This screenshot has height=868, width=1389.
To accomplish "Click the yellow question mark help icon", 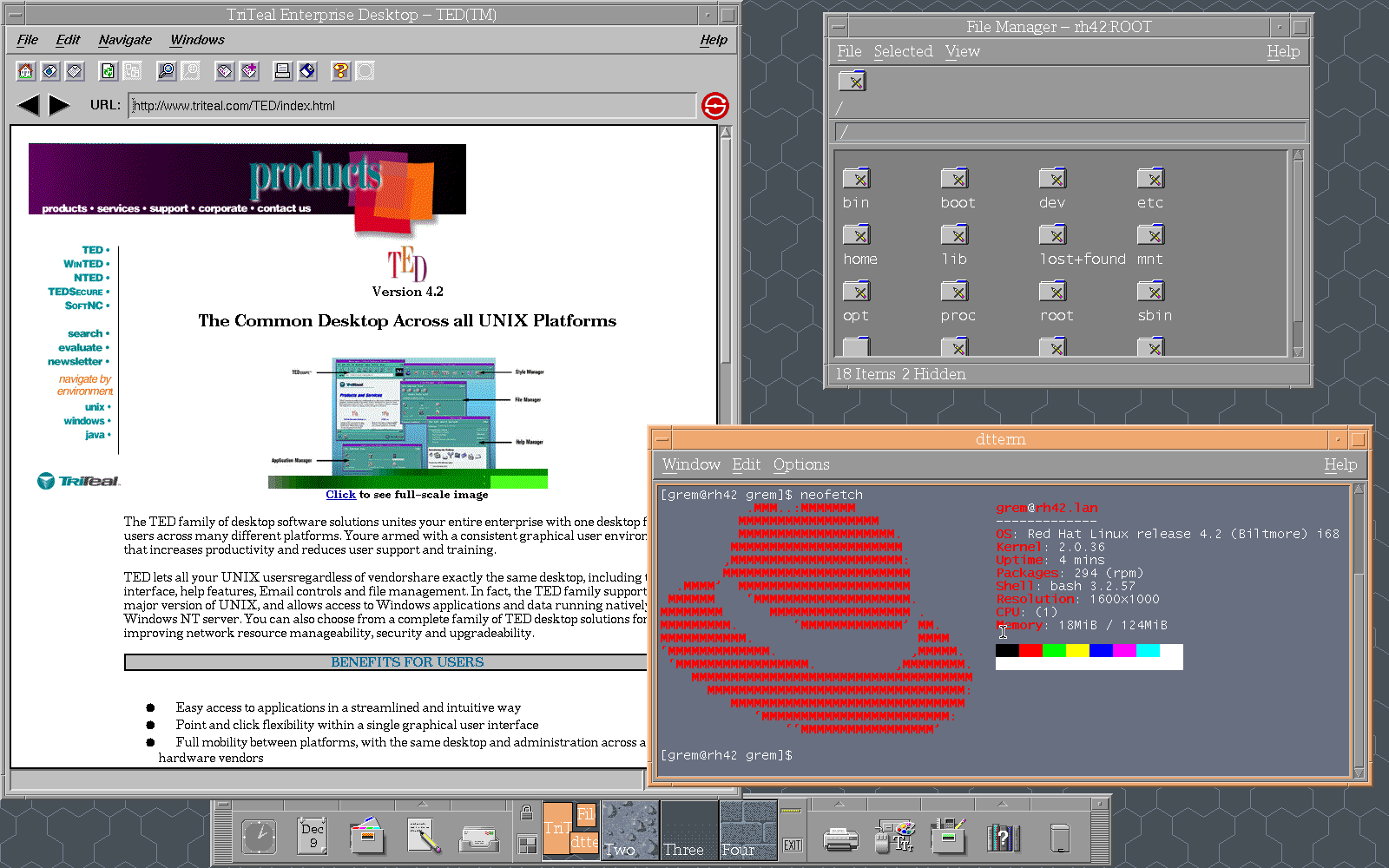I will [x=340, y=71].
